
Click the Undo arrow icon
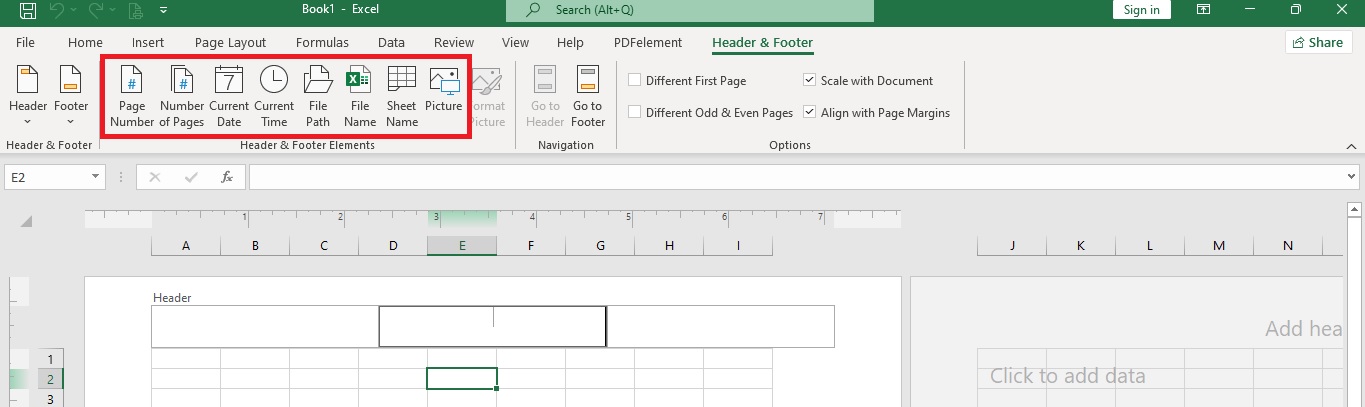58,11
